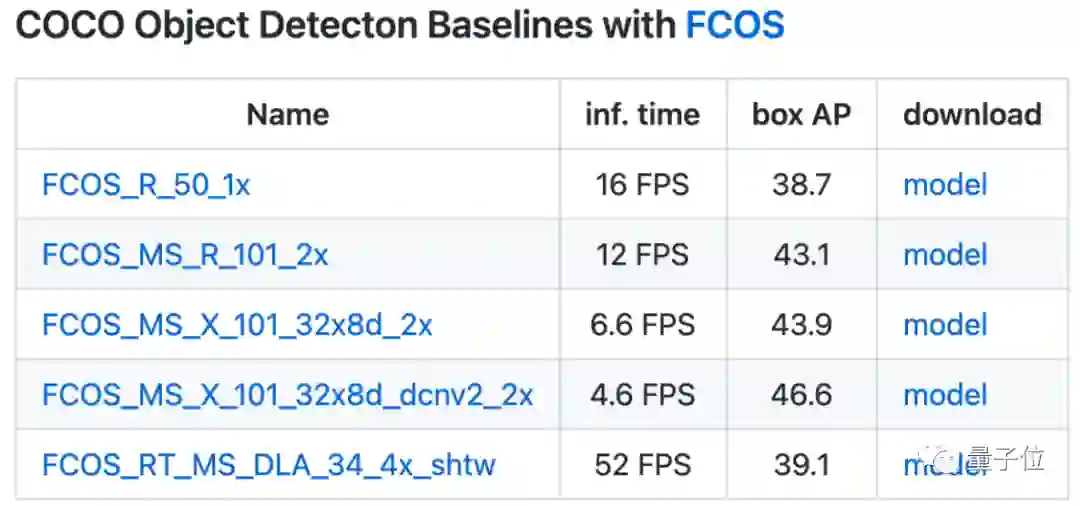The width and height of the screenshot is (1080, 506).
Task: Download the model for FCOS_R_50_1x
Action: (x=945, y=185)
